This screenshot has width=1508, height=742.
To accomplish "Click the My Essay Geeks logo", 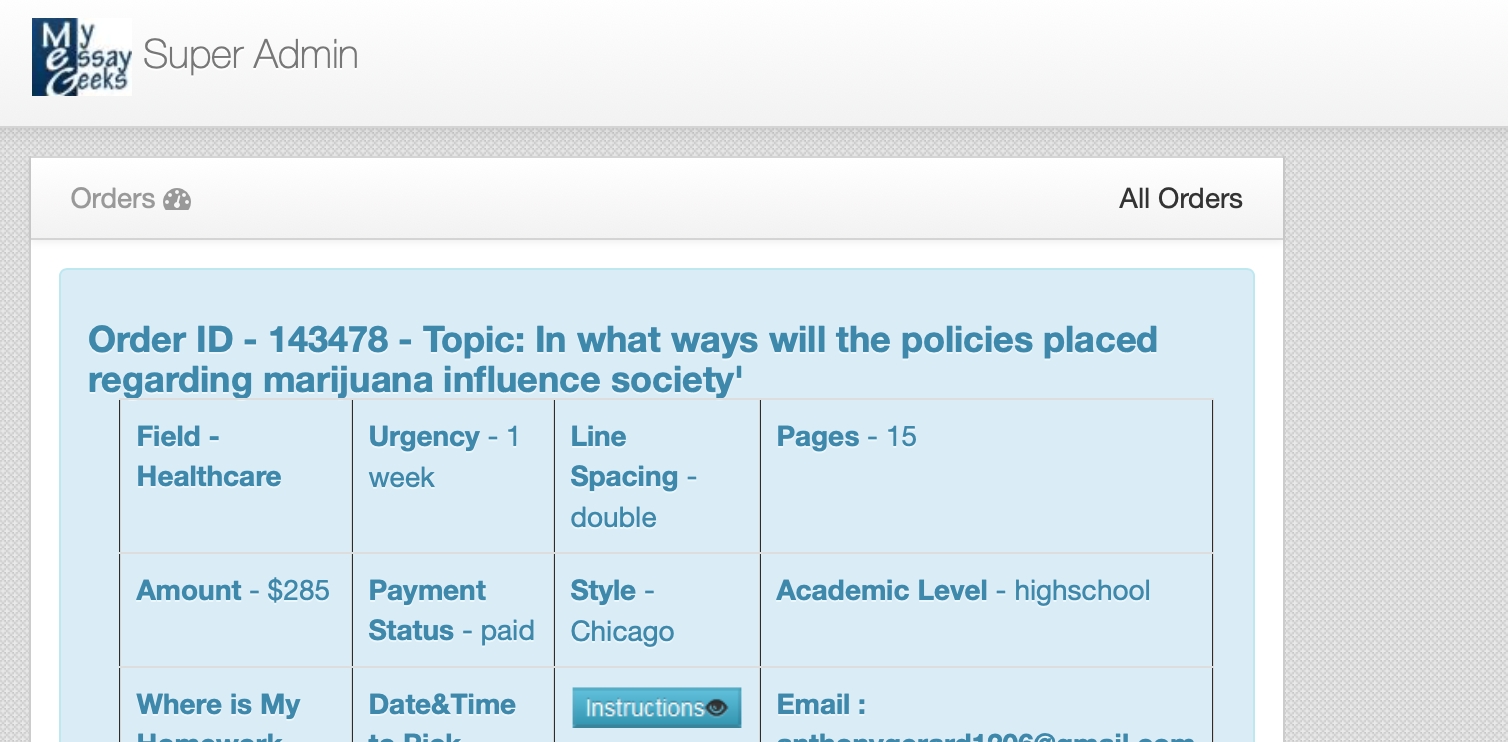I will pyautogui.click(x=81, y=57).
